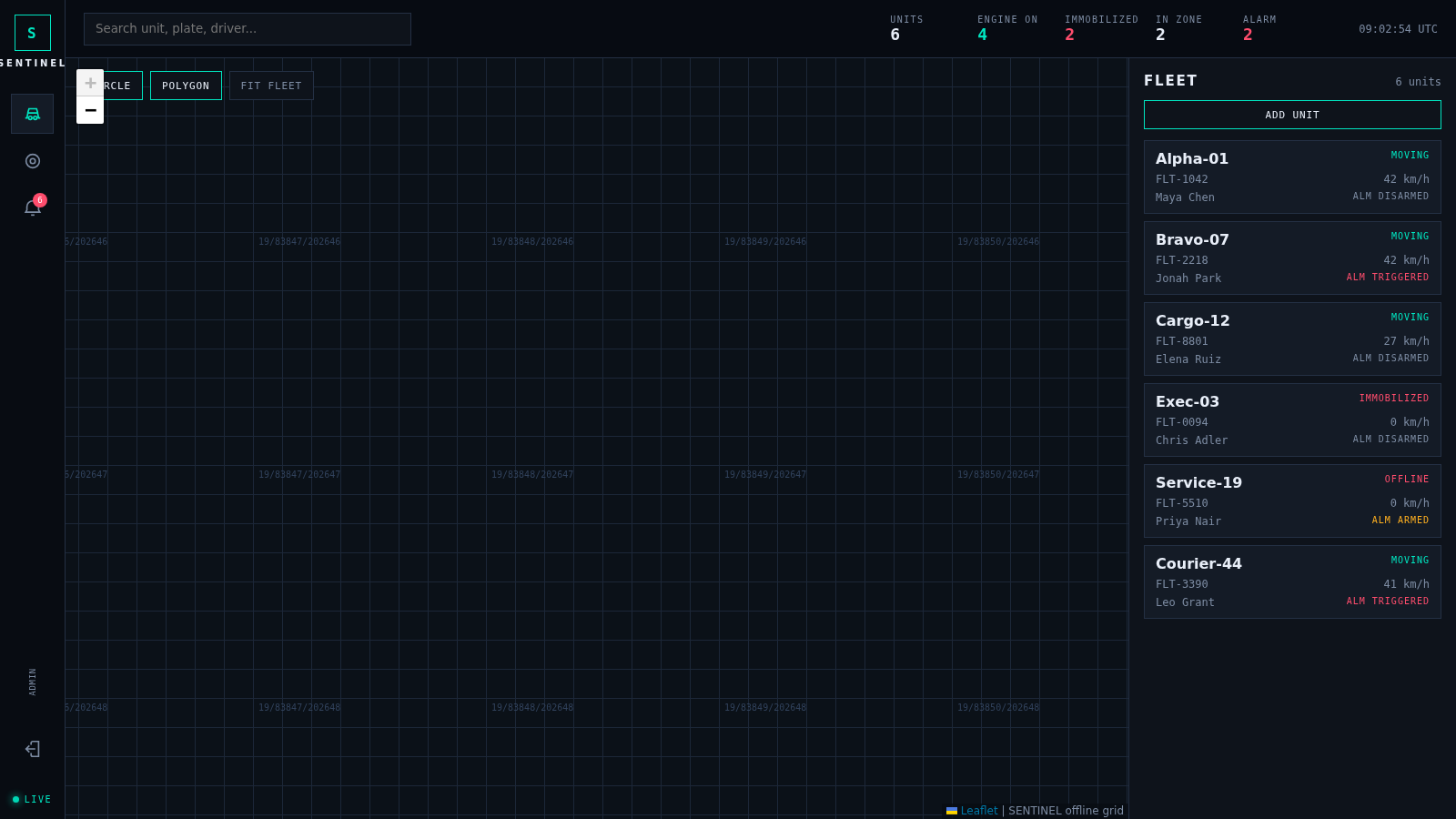Click the Units counter in header
This screenshot has height=819, width=1456.
tap(906, 28)
